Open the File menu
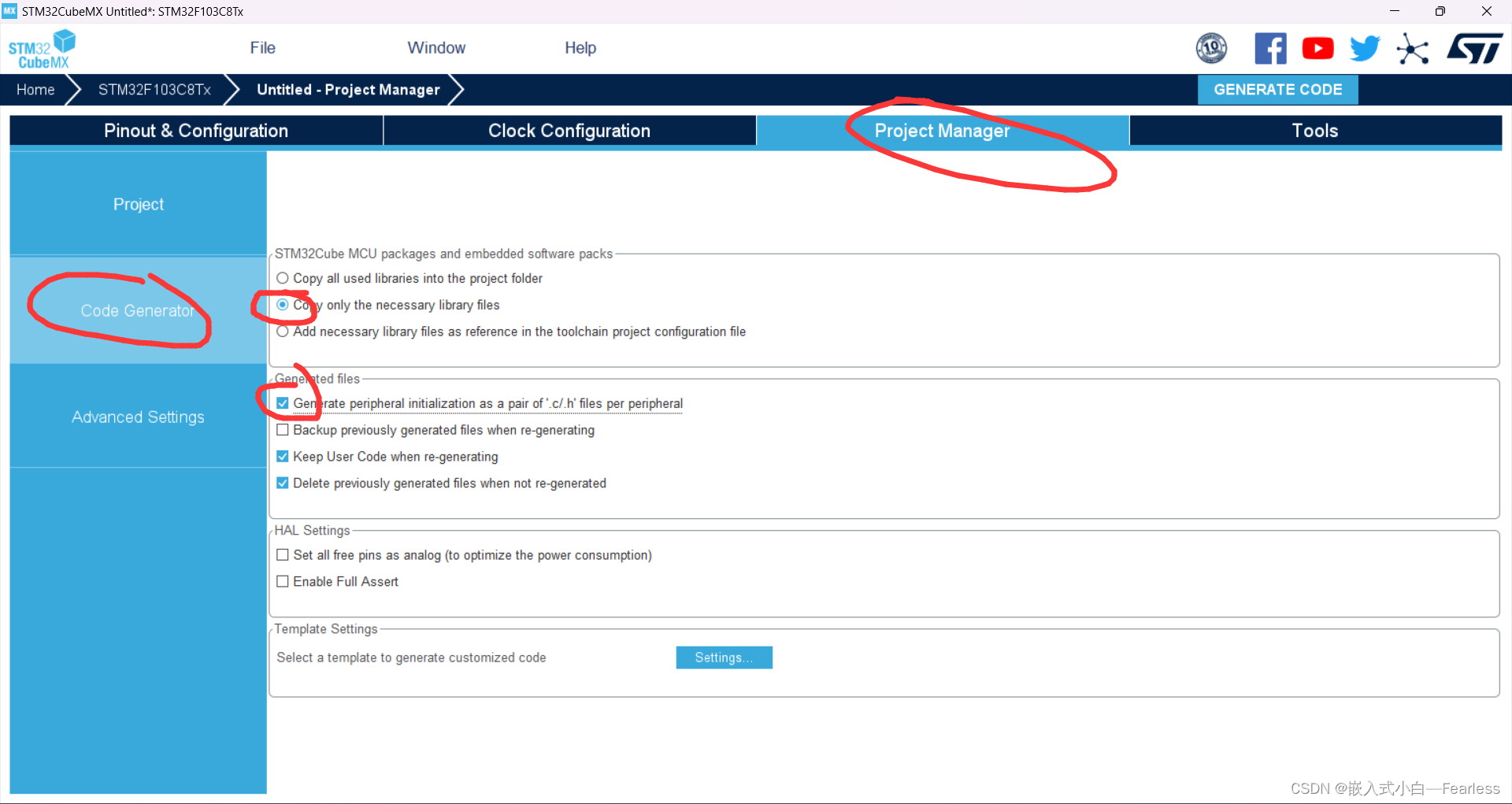The image size is (1512, 804). (x=263, y=48)
